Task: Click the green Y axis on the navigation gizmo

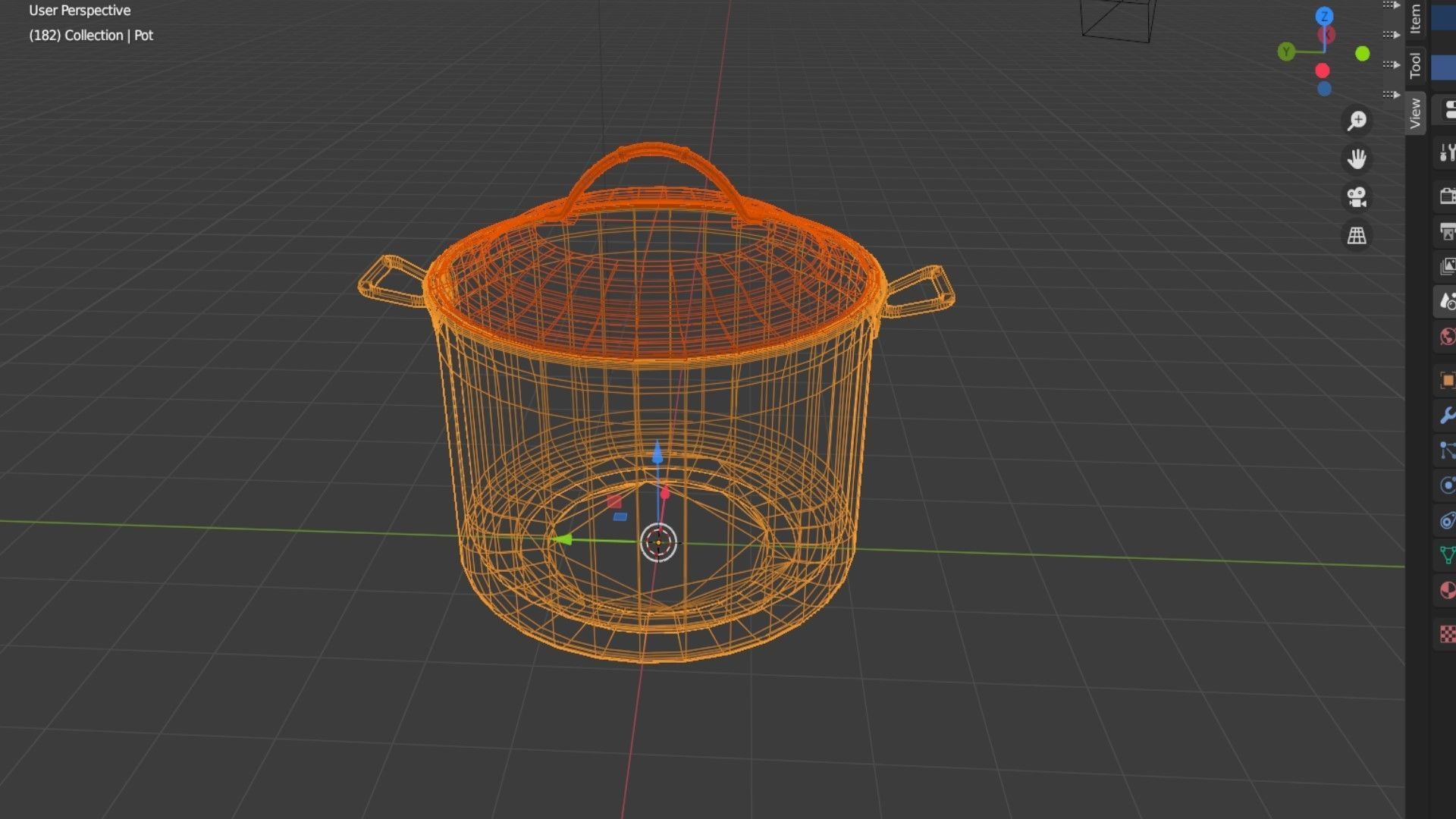Action: (x=1286, y=52)
